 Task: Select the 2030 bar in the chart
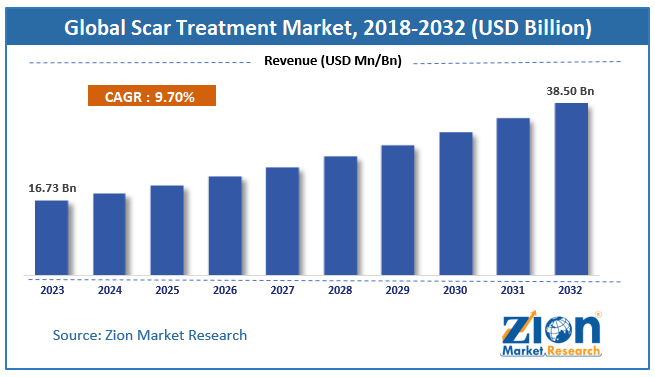[456, 204]
